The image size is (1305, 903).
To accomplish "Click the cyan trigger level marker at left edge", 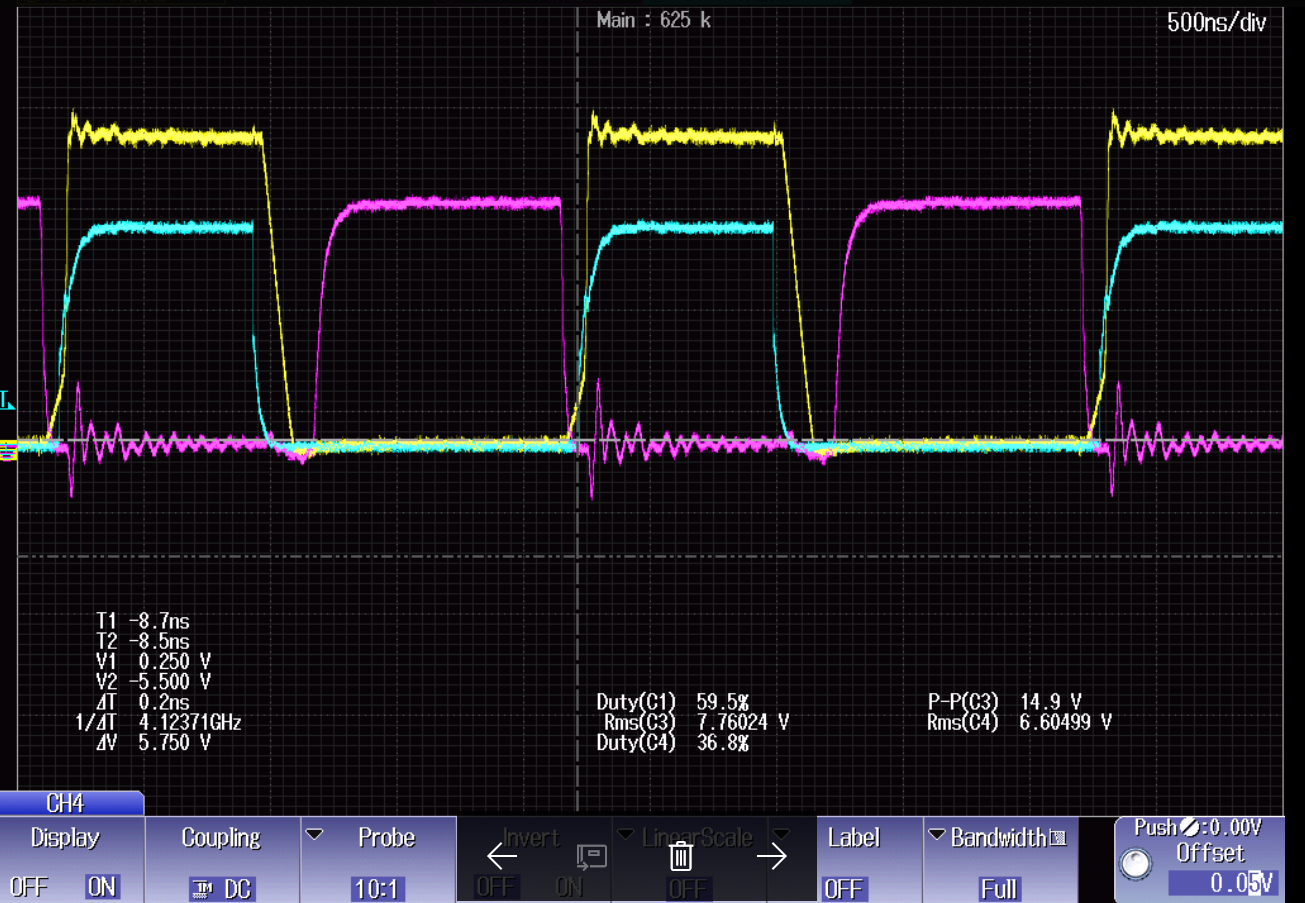I will 7,401.
